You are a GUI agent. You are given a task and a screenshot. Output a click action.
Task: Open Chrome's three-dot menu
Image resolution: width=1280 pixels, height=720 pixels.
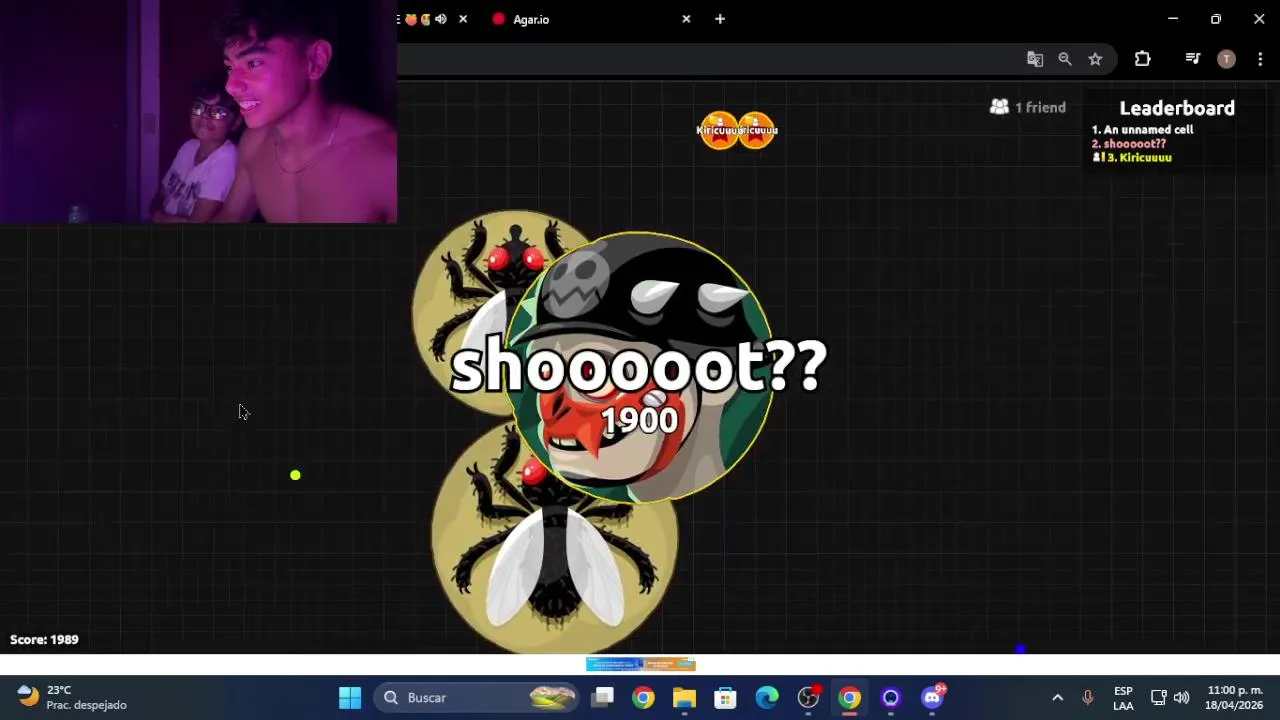(1260, 59)
